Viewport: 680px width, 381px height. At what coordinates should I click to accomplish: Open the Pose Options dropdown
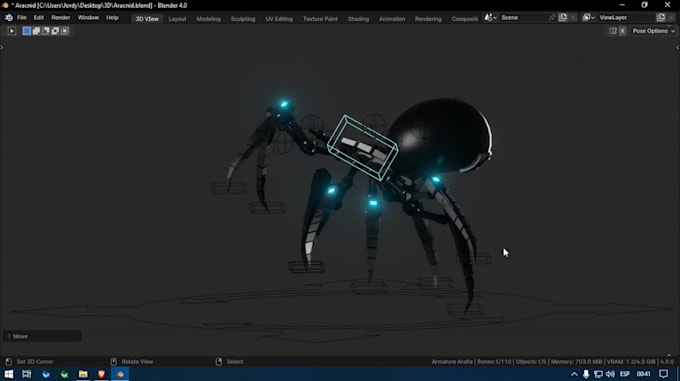[x=653, y=31]
